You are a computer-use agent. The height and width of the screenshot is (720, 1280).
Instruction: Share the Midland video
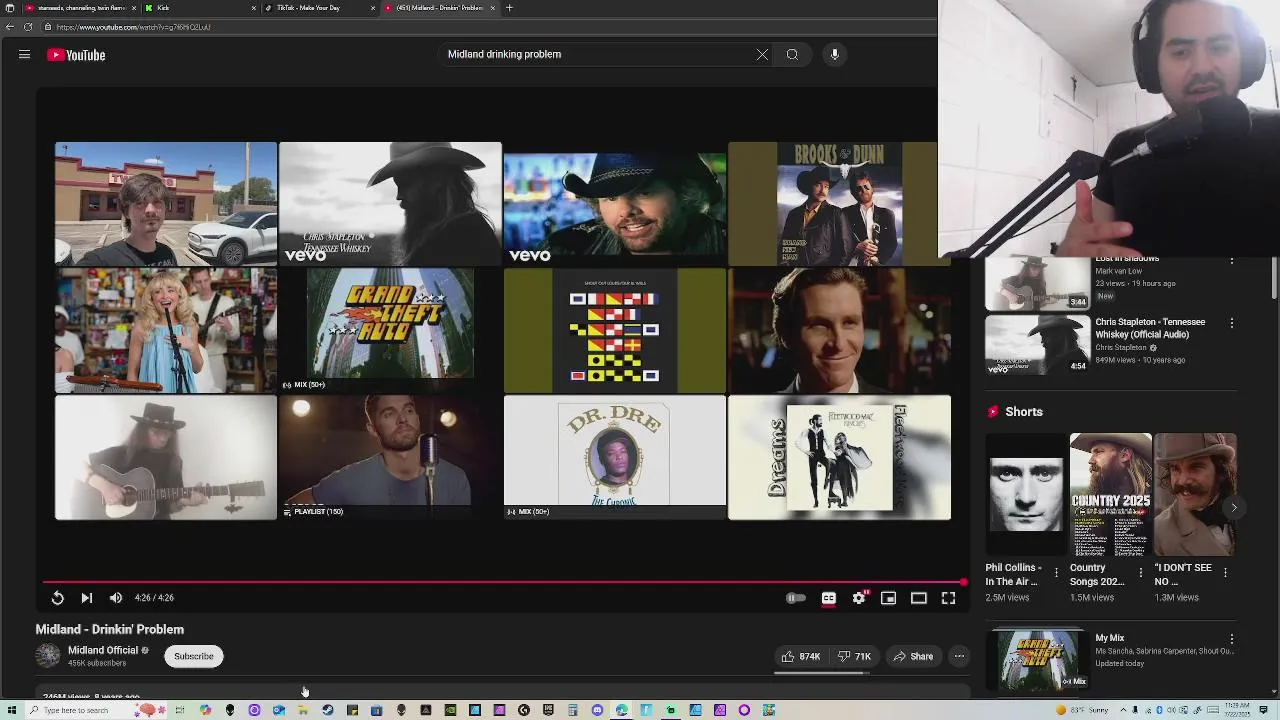[x=913, y=656]
